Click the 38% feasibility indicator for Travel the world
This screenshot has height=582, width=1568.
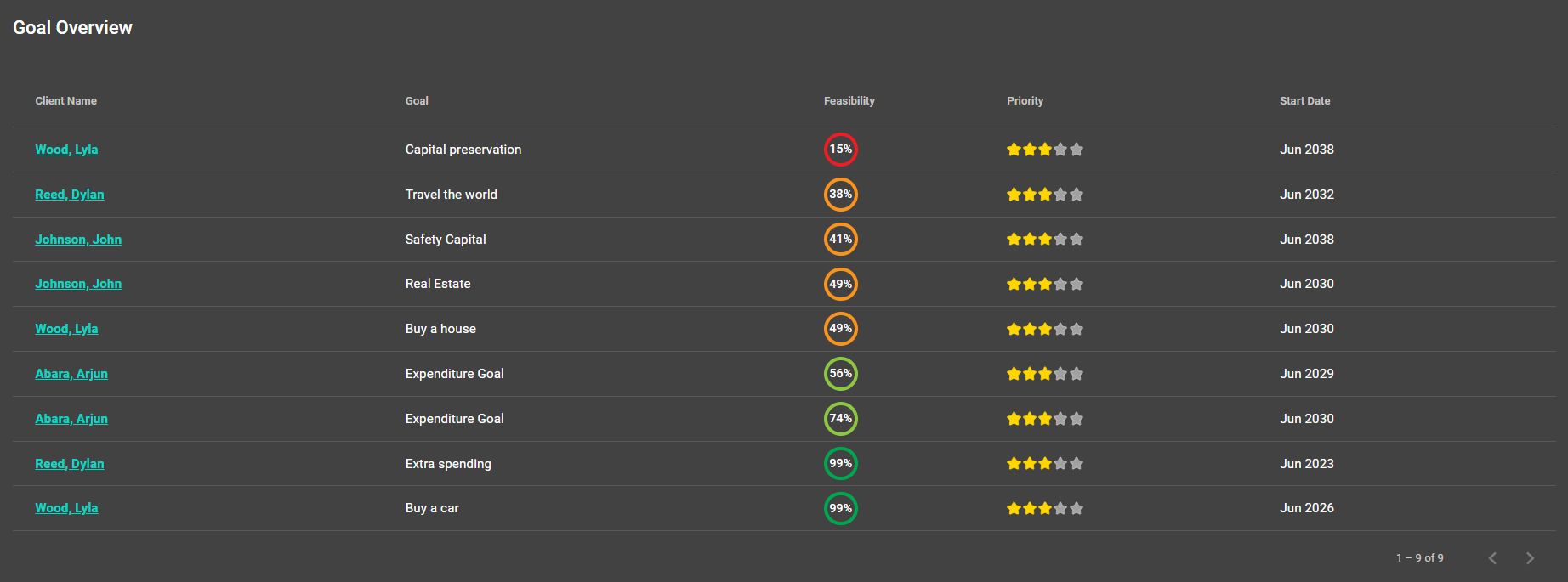840,195
